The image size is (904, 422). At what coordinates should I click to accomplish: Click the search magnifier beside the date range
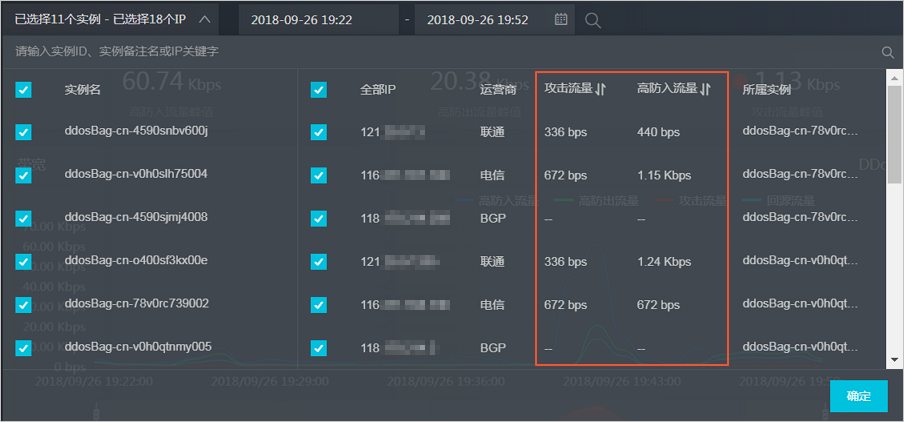(x=593, y=20)
